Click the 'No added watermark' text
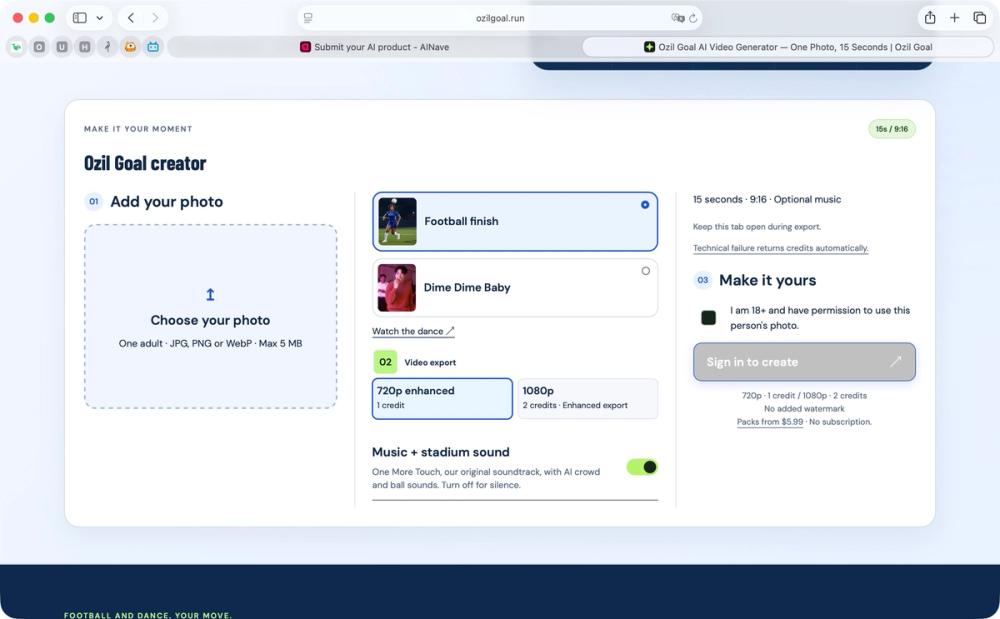Viewport: 1000px width, 619px height. (804, 409)
